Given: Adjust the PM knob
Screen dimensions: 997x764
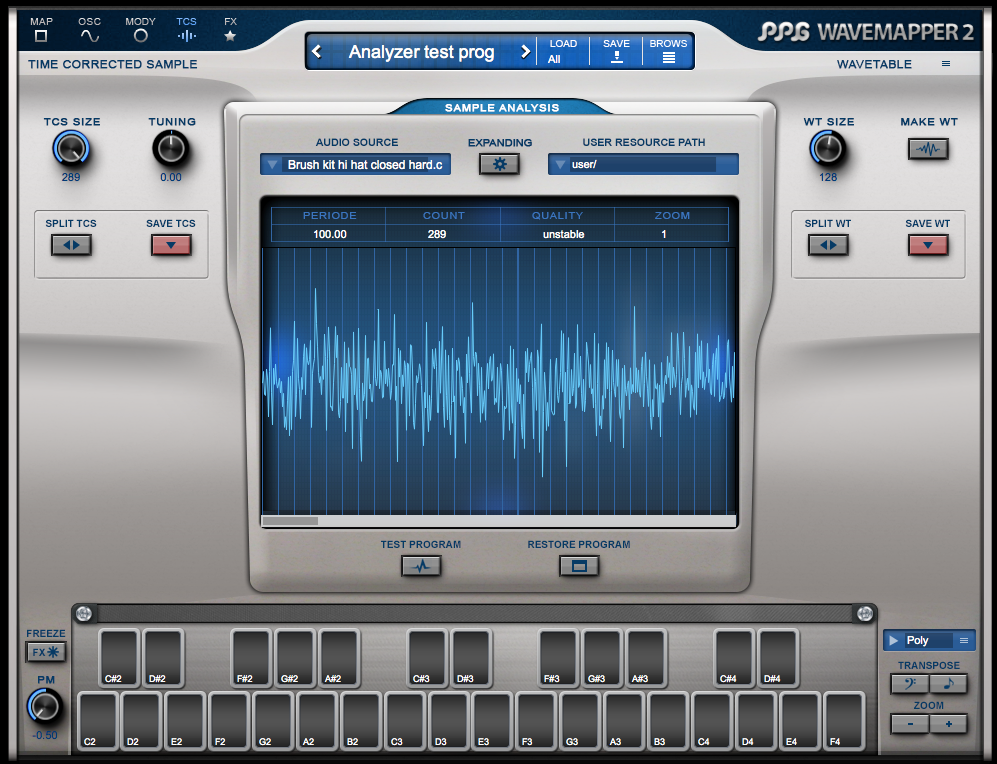Looking at the screenshot, I should tap(45, 707).
